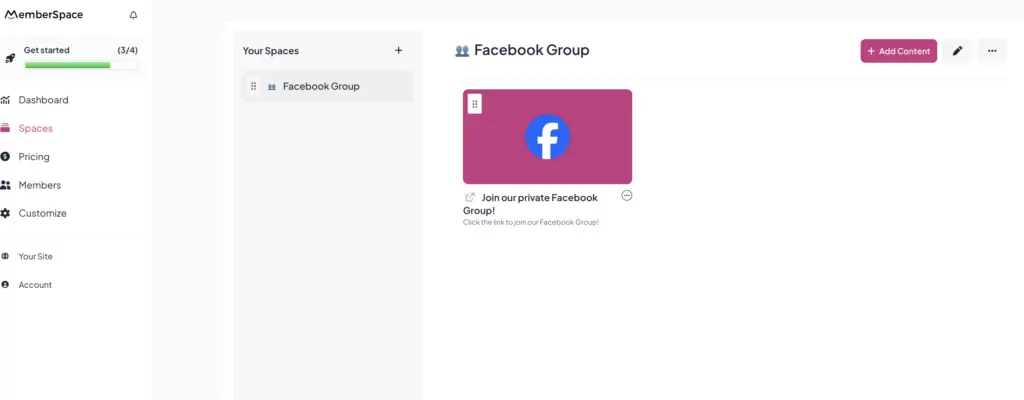This screenshot has width=1024, height=400.
Task: Click the card description about joining the Facebook Group
Action: pos(531,222)
